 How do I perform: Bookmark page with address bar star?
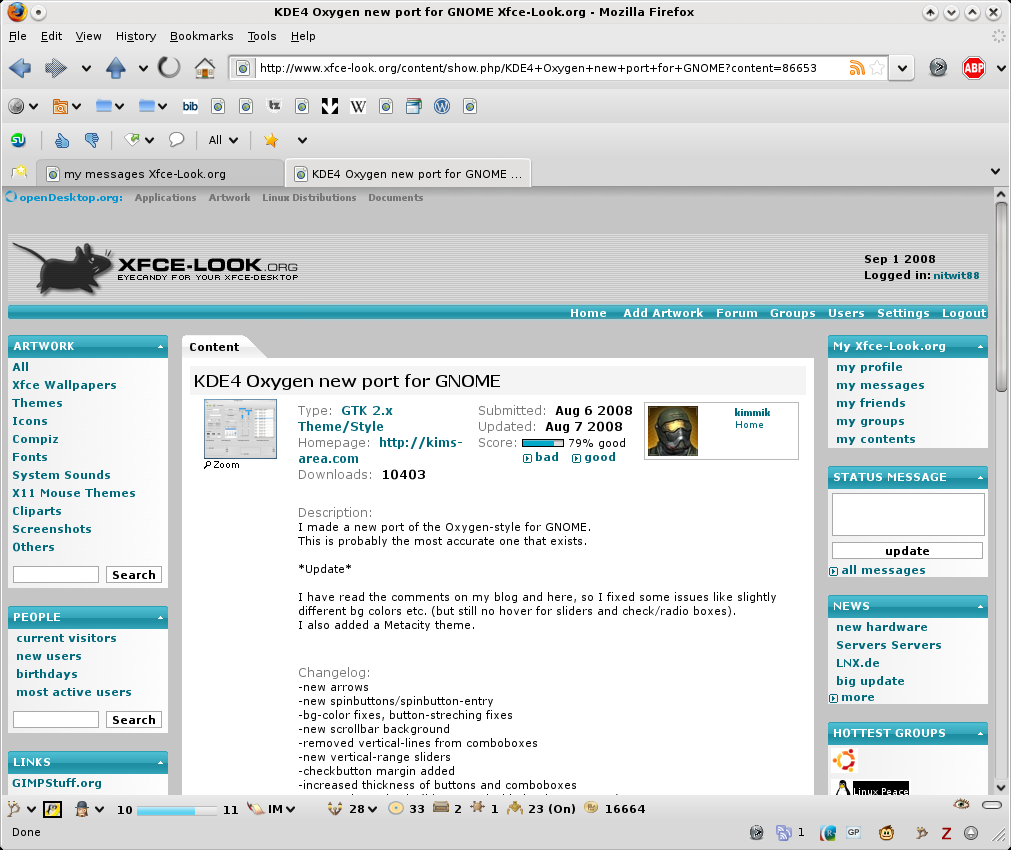(877, 68)
